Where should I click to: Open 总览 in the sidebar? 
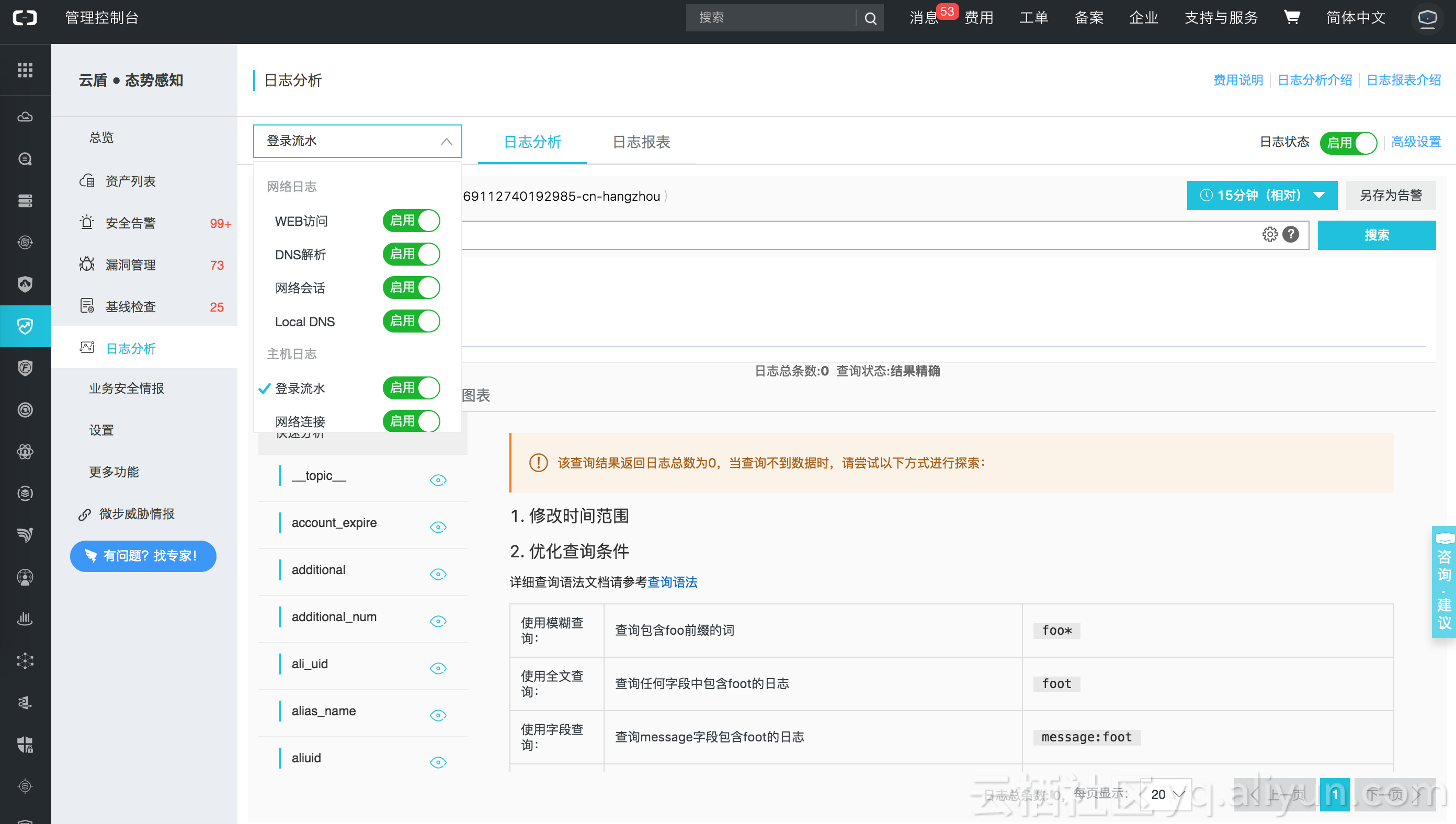pos(101,137)
